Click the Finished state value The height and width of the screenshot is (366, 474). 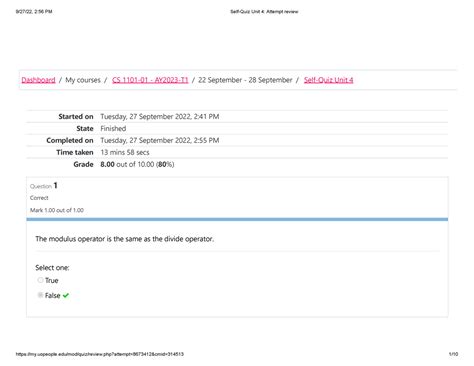[x=113, y=128]
